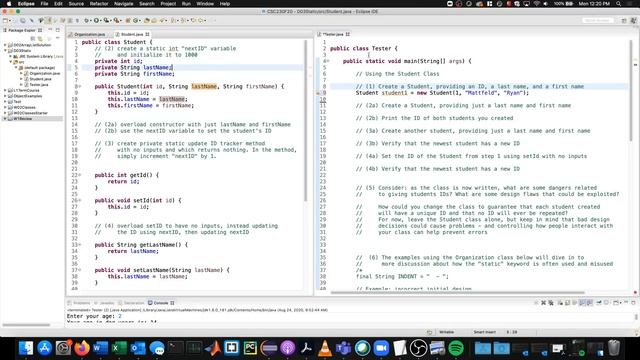This screenshot has height=360, width=640.
Task: Open the Java perspective icon at top right
Action: pyautogui.click(x=633, y=20)
